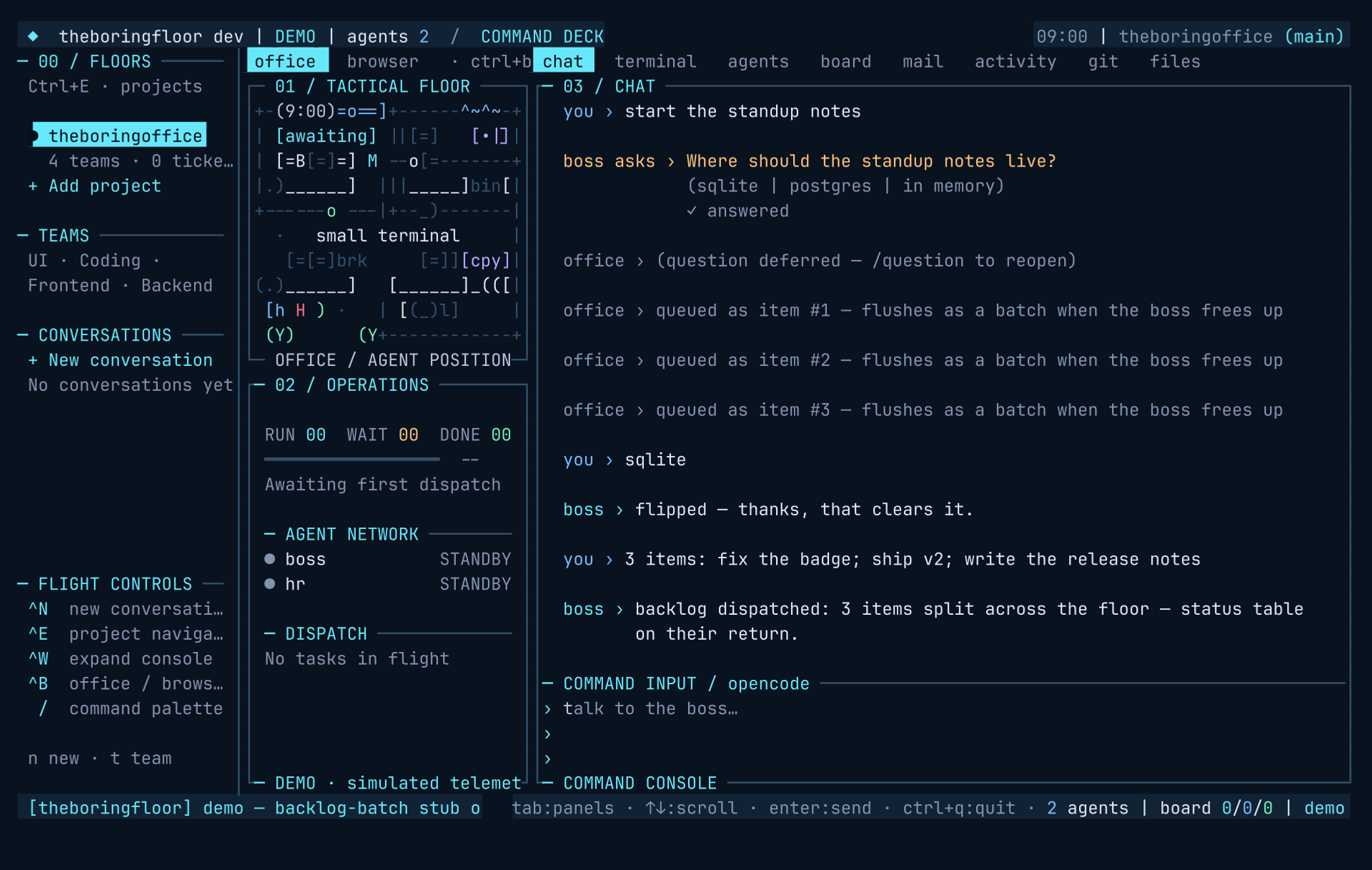The height and width of the screenshot is (870, 1372).
Task: Click the hr agent status dot
Action: tap(269, 584)
